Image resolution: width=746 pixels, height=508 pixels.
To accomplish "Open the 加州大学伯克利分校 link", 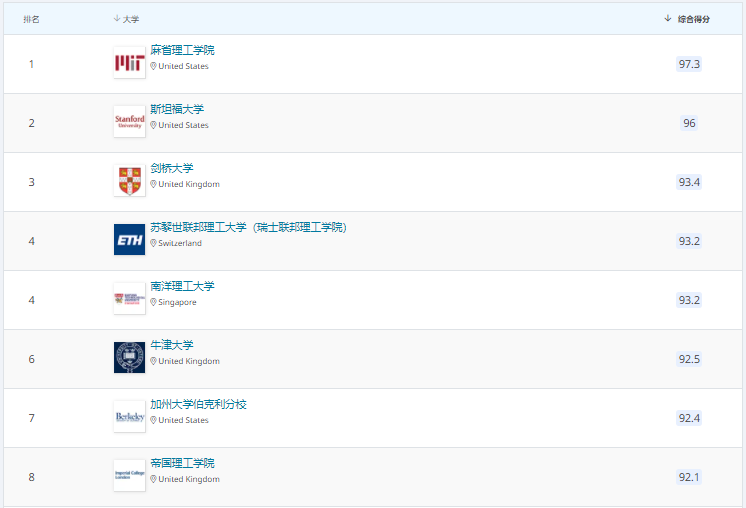I will click(x=198, y=404).
